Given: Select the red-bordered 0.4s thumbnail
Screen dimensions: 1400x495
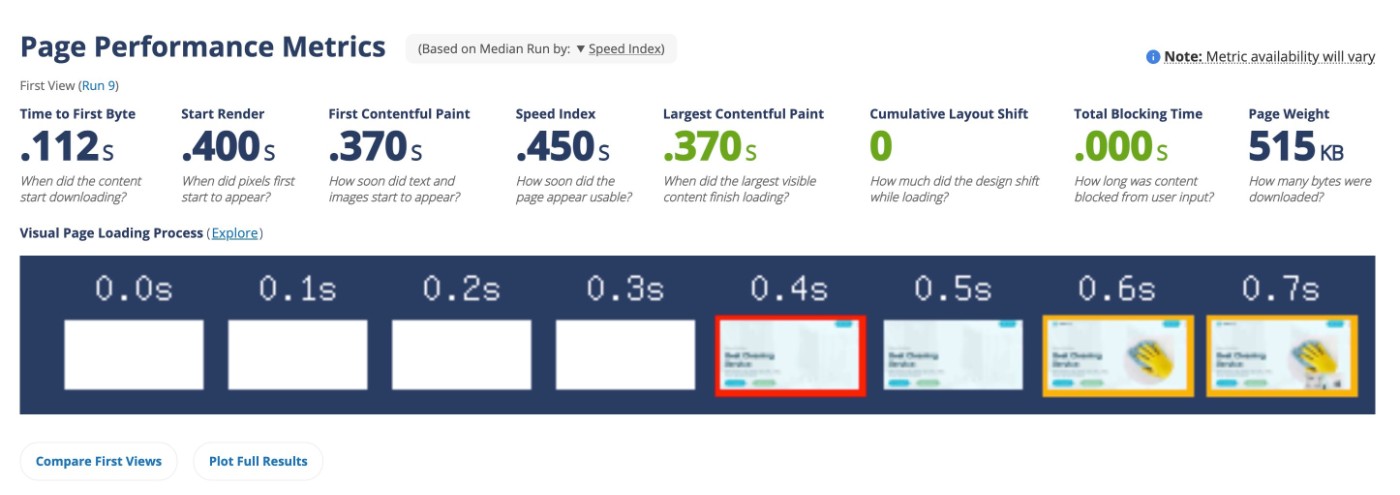Looking at the screenshot, I should point(789,356).
